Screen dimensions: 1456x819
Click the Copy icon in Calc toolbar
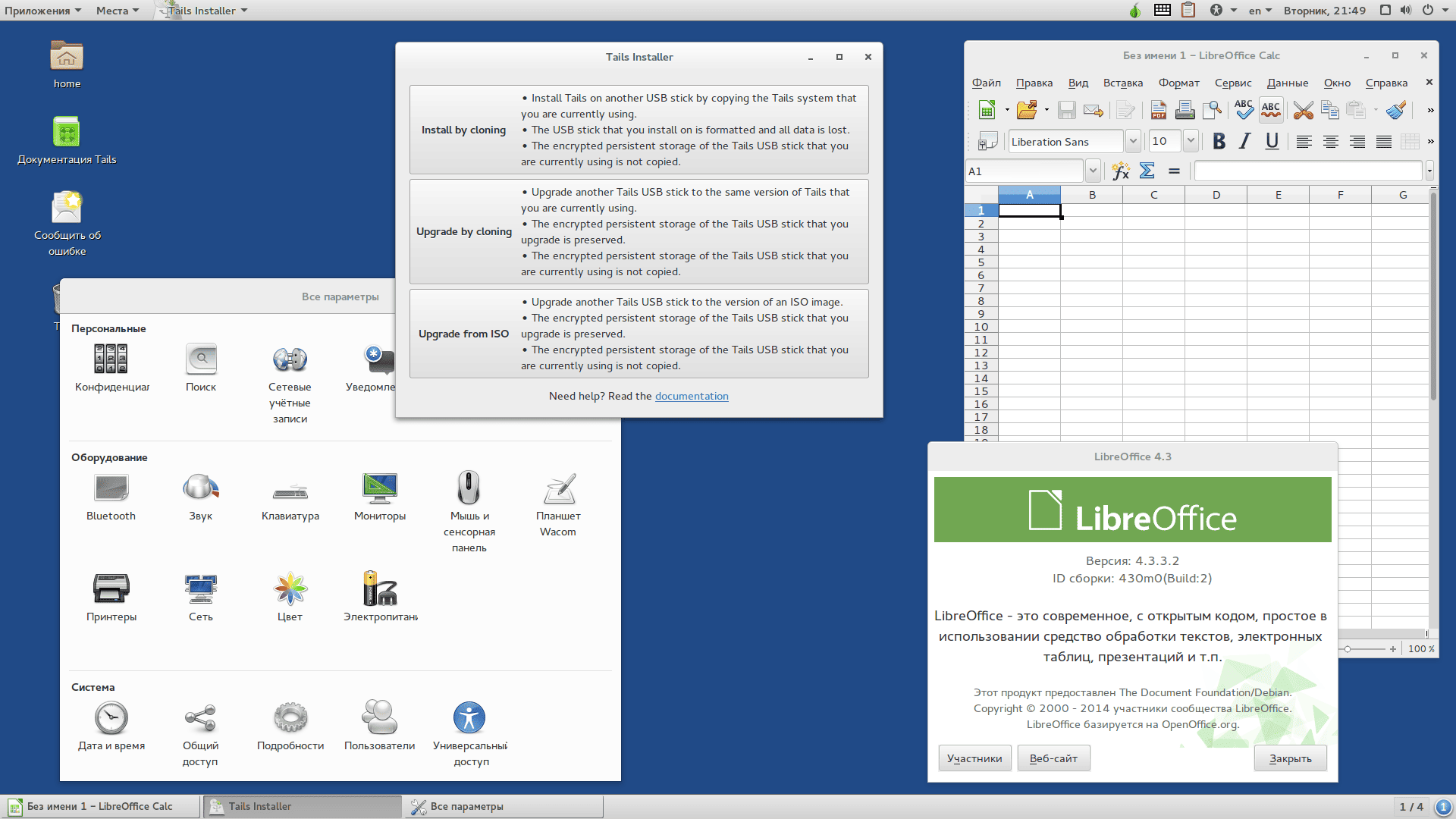(x=1330, y=111)
